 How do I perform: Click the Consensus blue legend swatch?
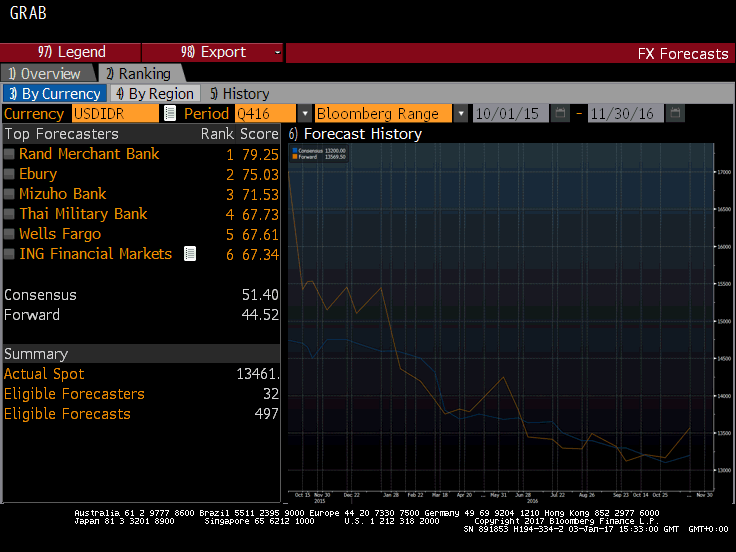coord(295,151)
